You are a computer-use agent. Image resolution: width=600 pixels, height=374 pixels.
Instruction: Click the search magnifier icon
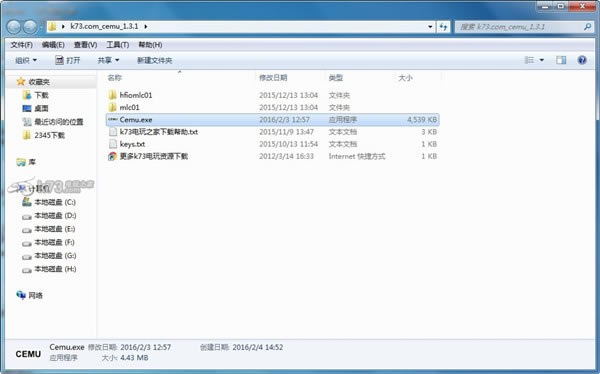tap(587, 27)
